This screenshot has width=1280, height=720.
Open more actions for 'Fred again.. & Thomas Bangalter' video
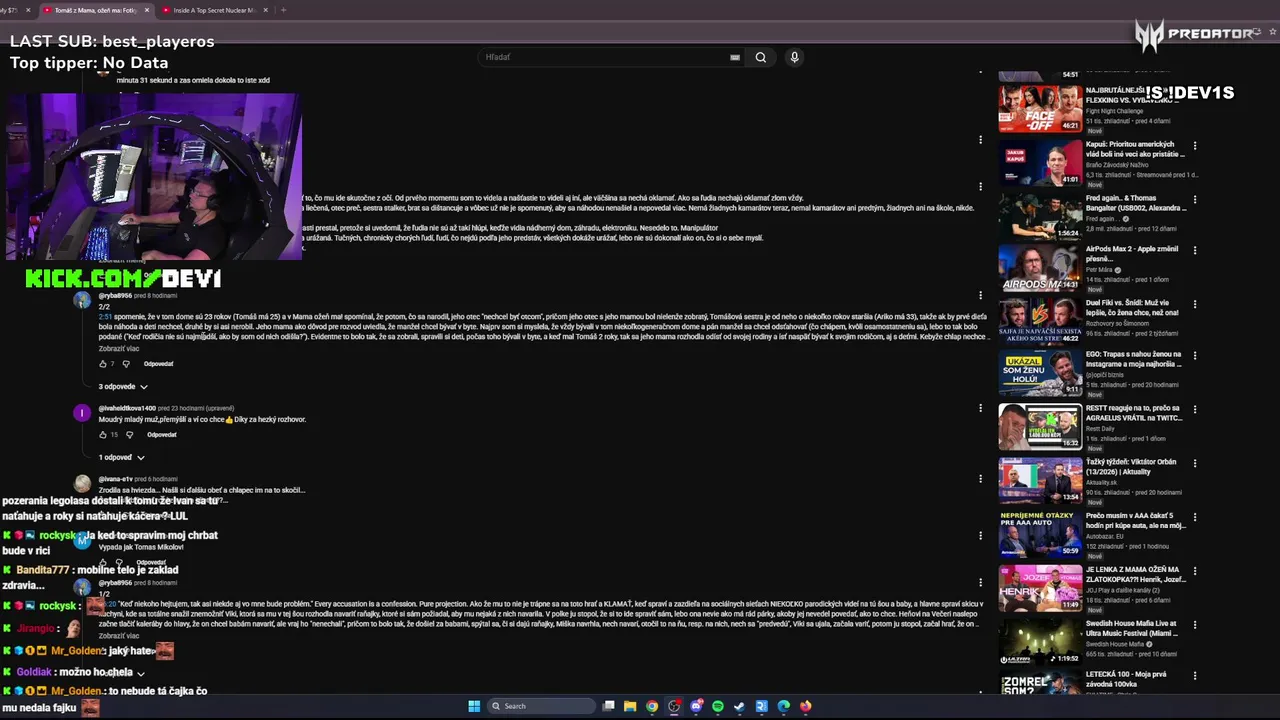[1194, 199]
